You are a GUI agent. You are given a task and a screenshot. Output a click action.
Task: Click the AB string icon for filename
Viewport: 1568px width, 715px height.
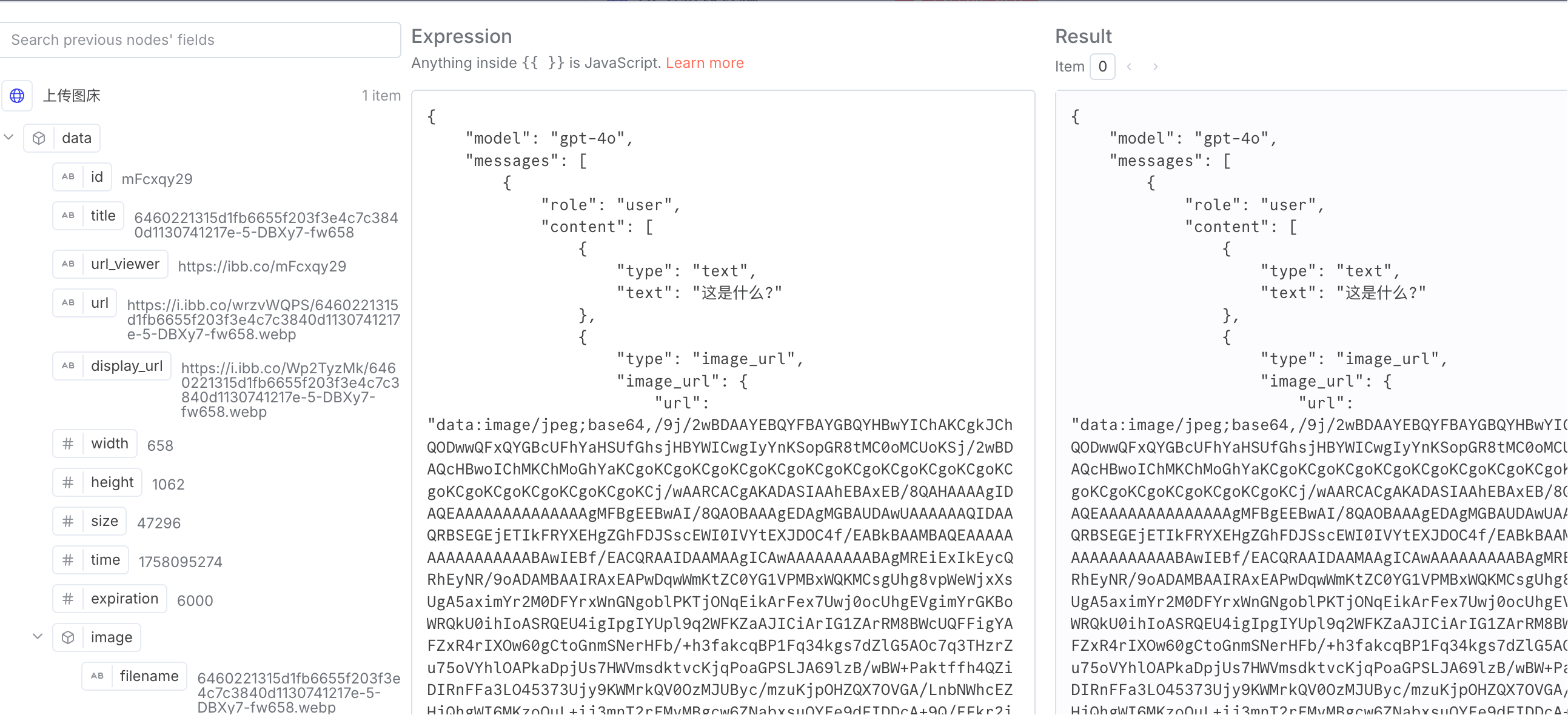(x=98, y=676)
